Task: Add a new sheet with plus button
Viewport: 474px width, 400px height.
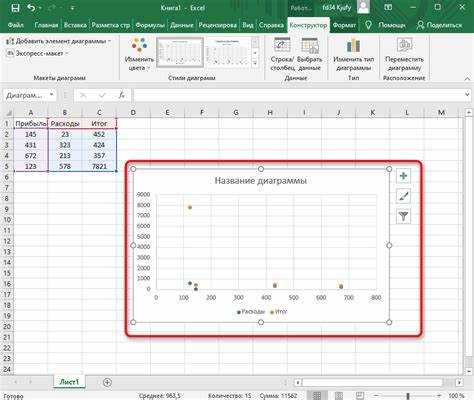Action: (107, 382)
